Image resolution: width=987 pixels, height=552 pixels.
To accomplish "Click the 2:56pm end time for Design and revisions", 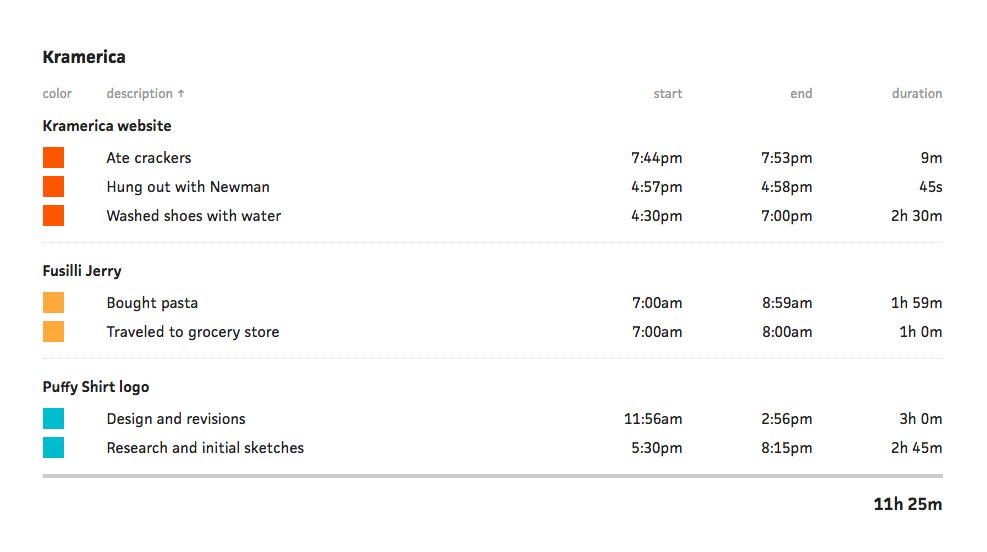I will (786, 419).
